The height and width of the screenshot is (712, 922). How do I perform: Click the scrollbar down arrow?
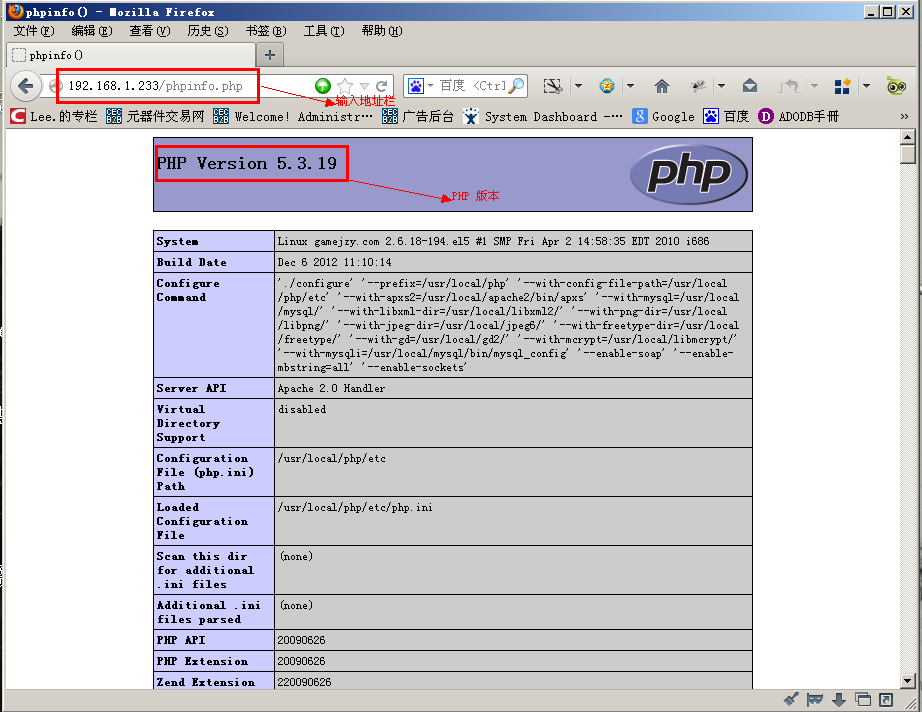(907, 681)
